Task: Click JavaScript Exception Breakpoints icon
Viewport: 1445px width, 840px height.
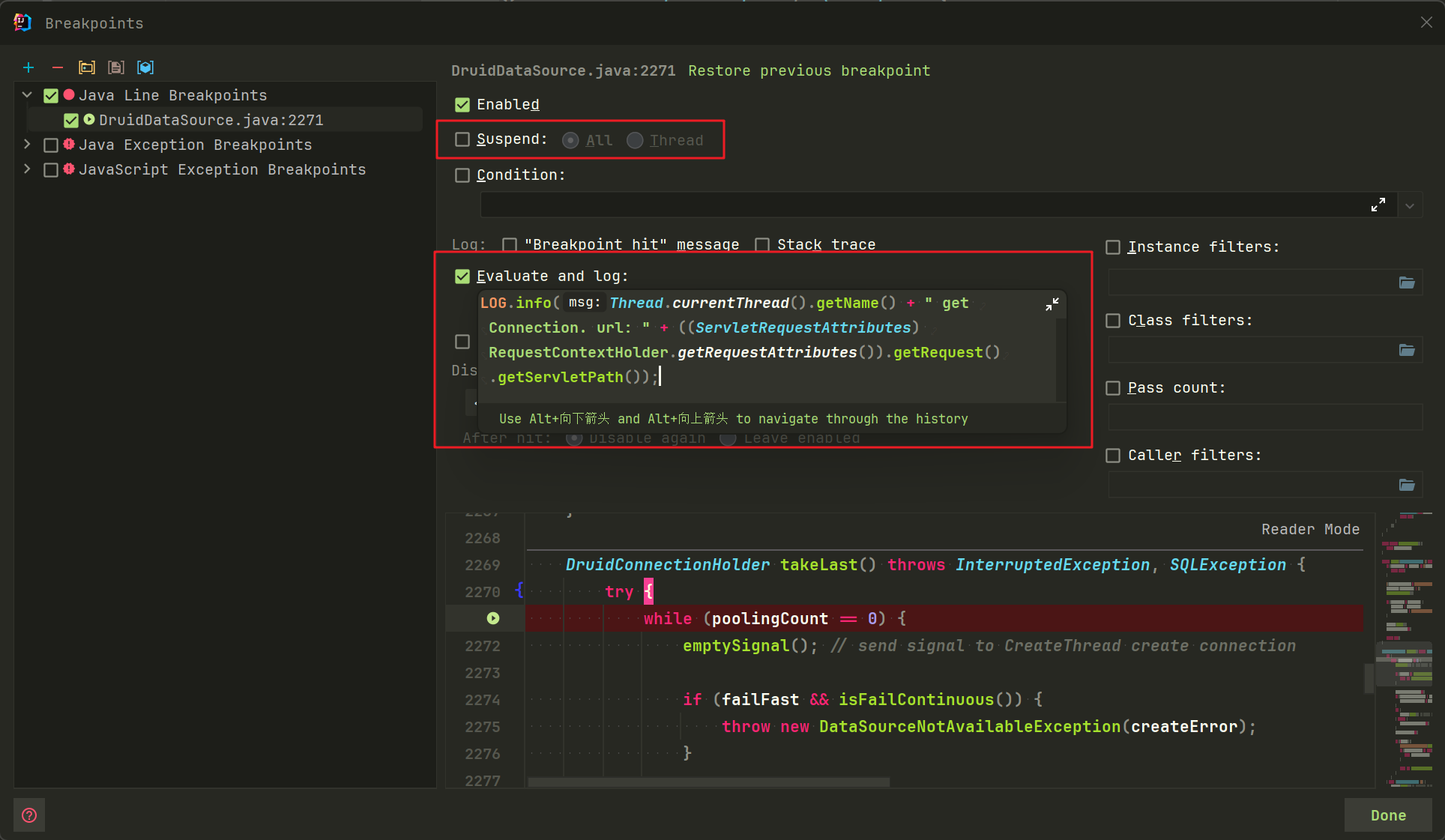Action: tap(69, 169)
